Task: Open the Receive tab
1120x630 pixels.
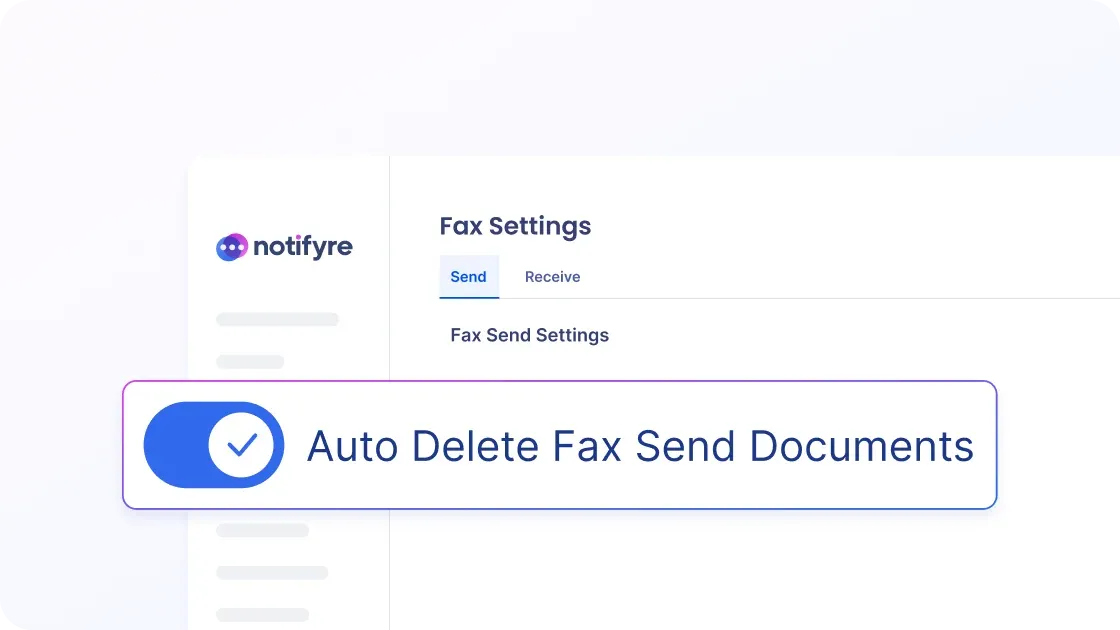Action: click(552, 277)
